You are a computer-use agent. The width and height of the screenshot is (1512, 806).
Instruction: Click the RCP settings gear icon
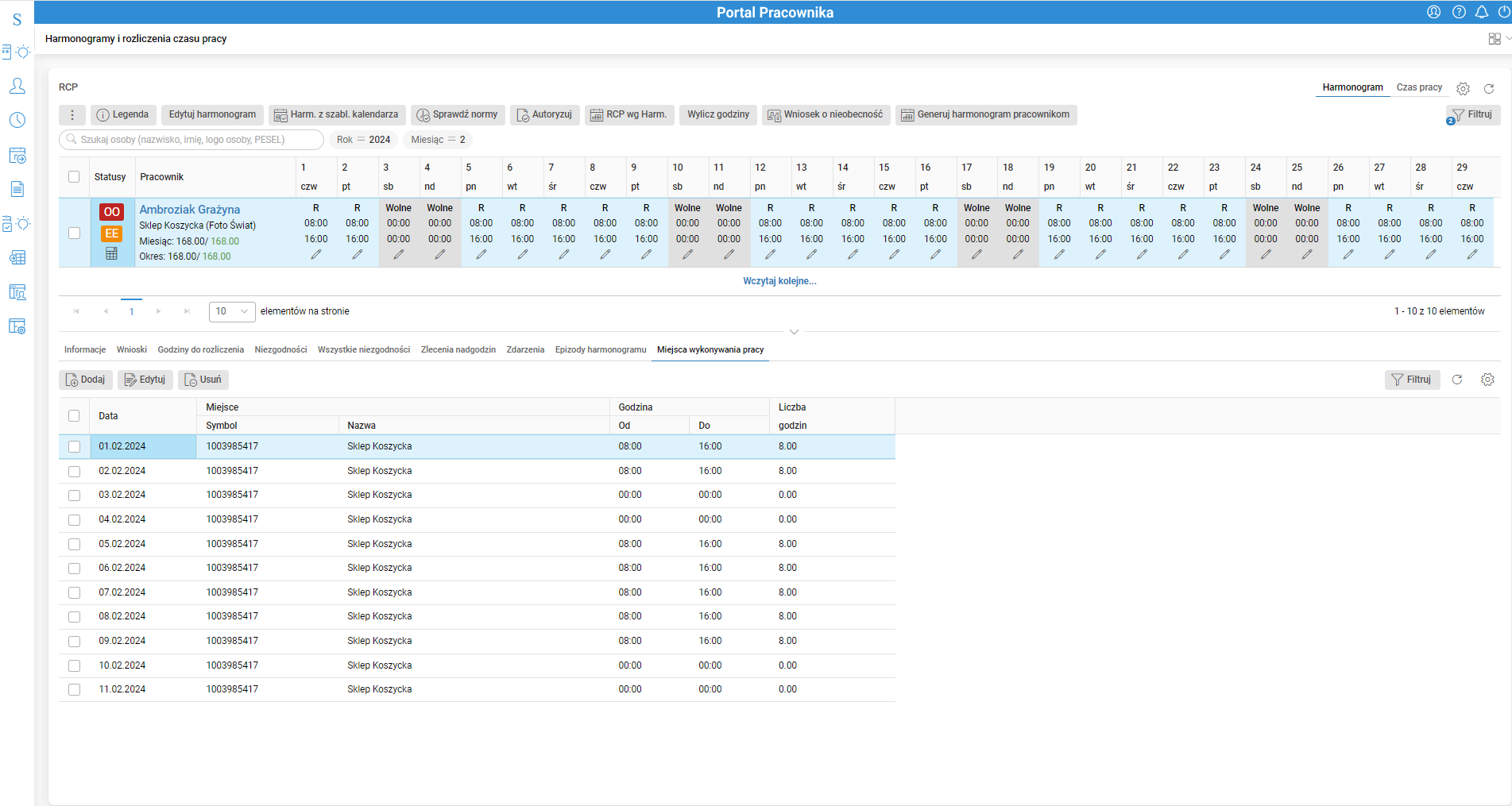coord(1463,88)
